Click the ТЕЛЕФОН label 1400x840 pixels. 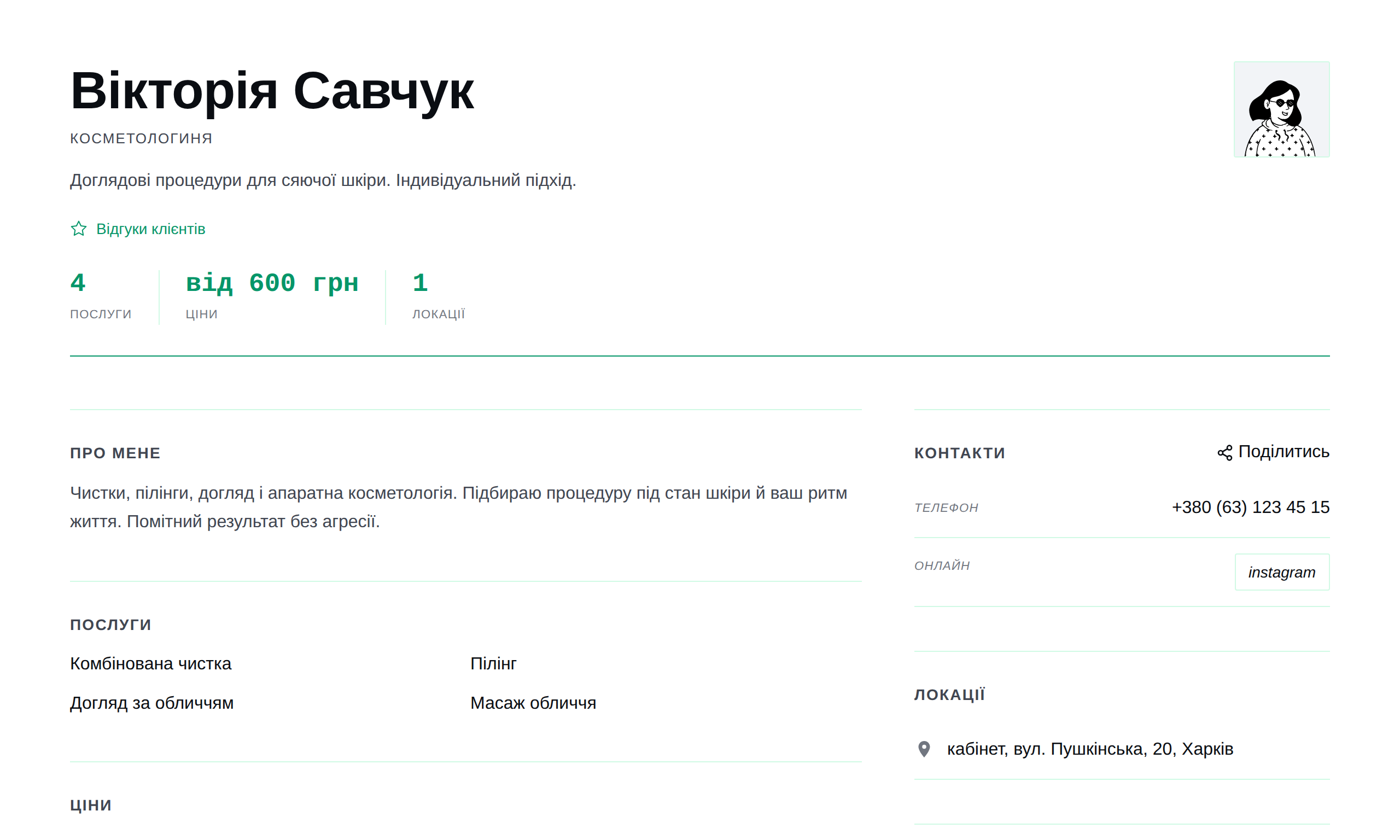[x=946, y=507]
